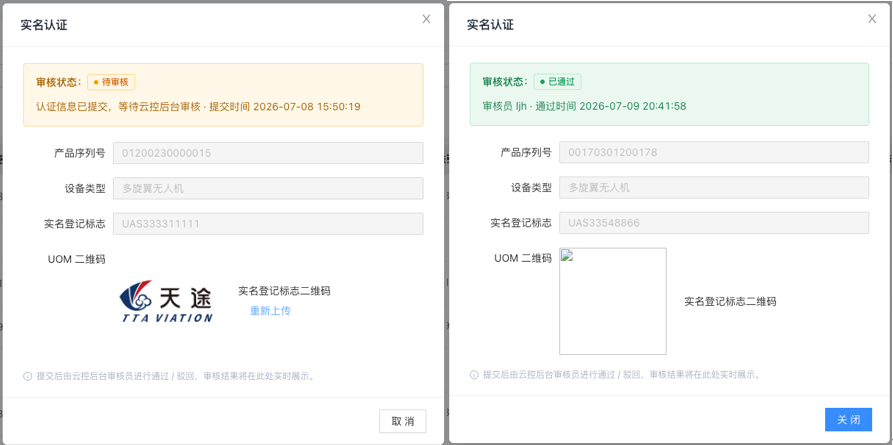
Task: Click info icon beside hint in right dialog
Action: coord(474,375)
